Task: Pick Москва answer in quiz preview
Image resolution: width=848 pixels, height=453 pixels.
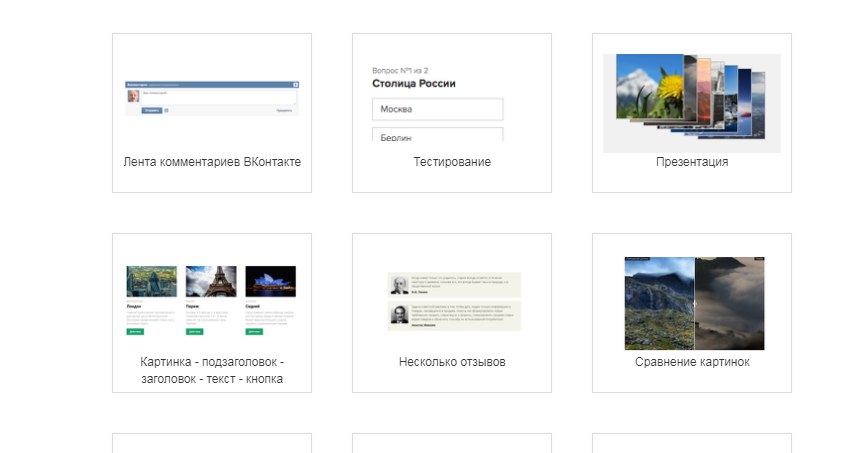Action: coord(438,109)
